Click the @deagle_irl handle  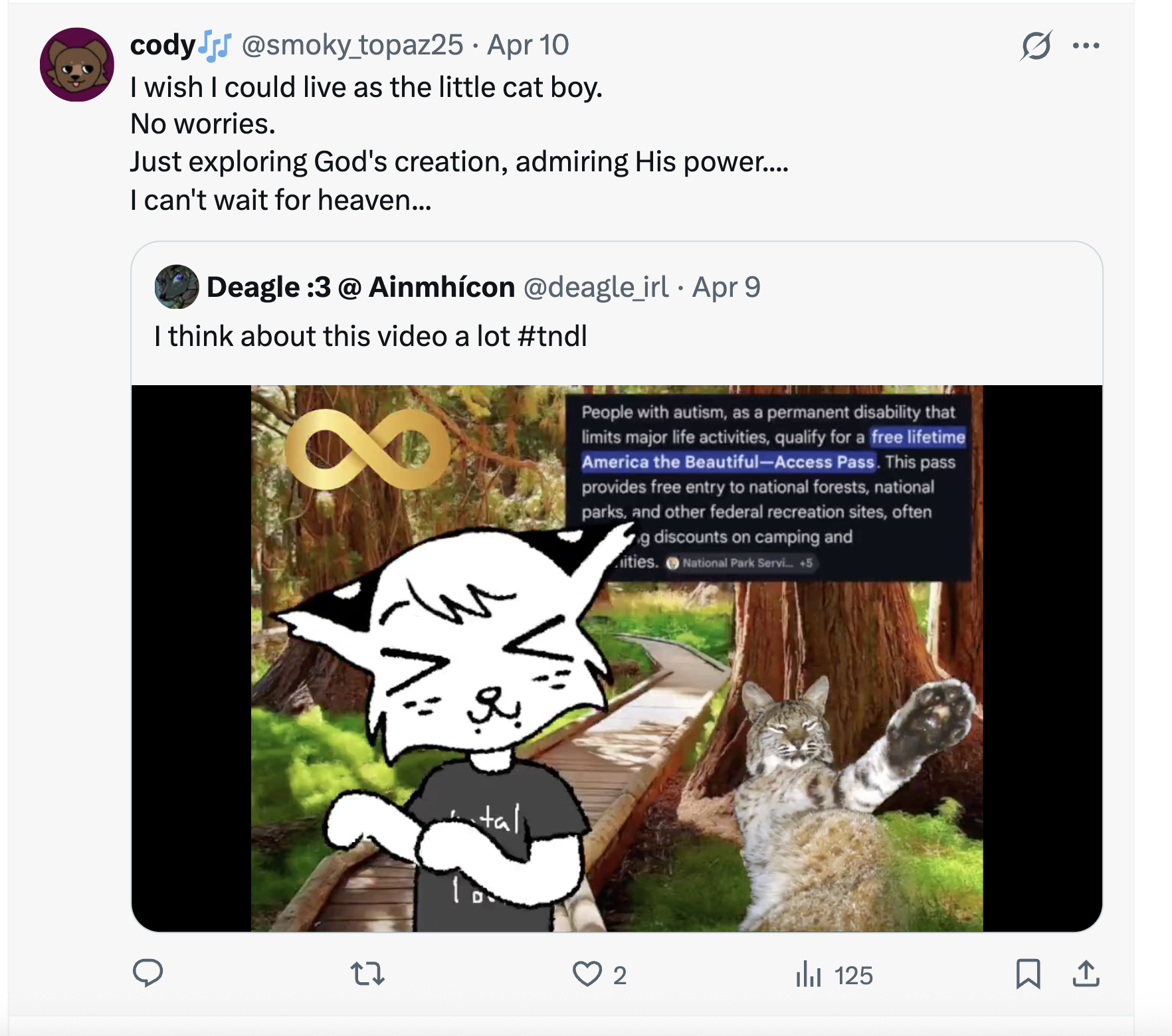596,287
